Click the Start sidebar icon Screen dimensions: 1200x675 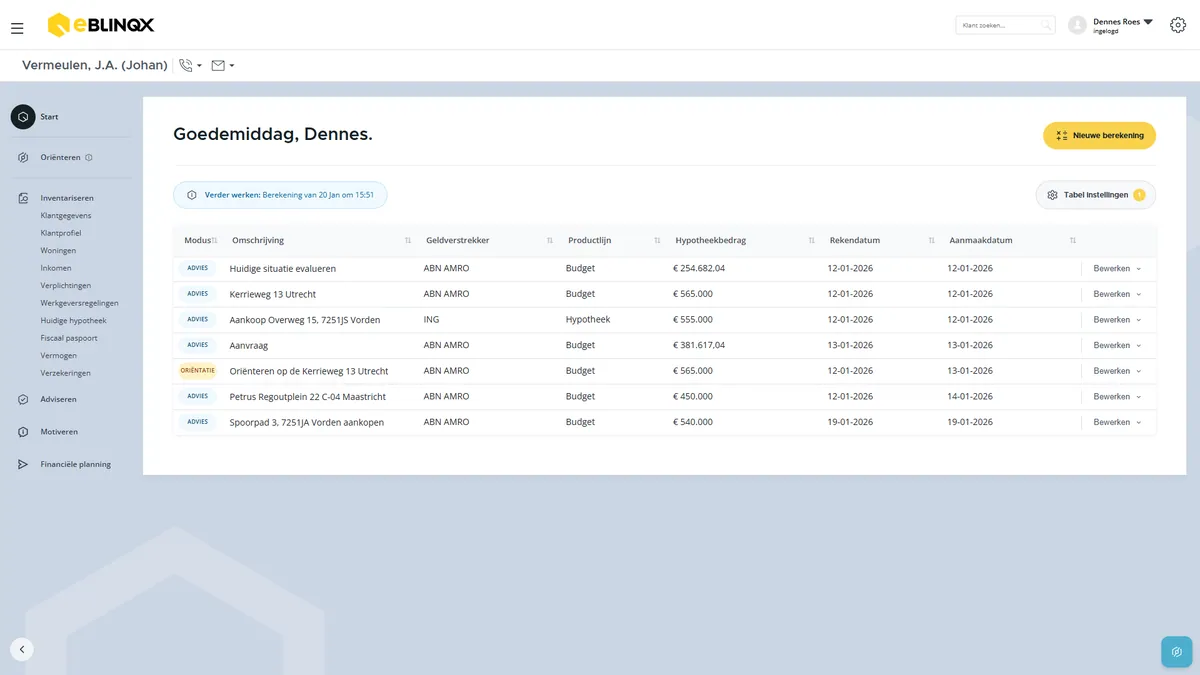[23, 117]
